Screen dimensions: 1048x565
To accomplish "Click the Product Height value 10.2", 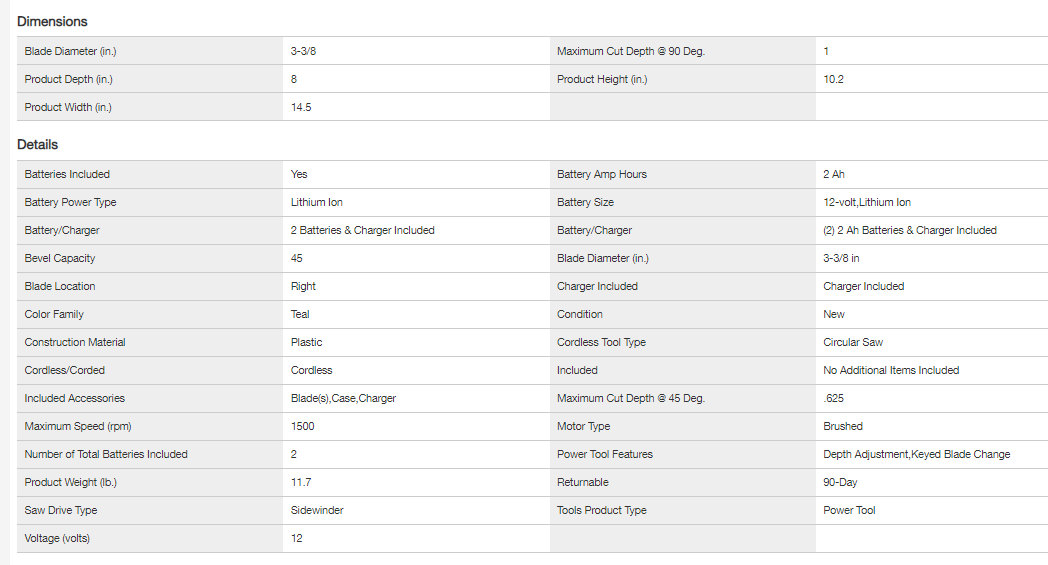I will click(833, 79).
